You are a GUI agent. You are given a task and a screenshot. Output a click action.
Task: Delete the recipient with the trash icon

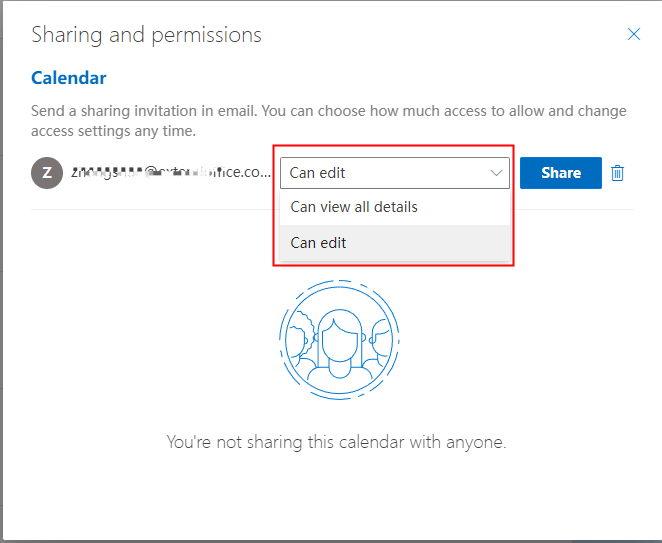pyautogui.click(x=618, y=173)
